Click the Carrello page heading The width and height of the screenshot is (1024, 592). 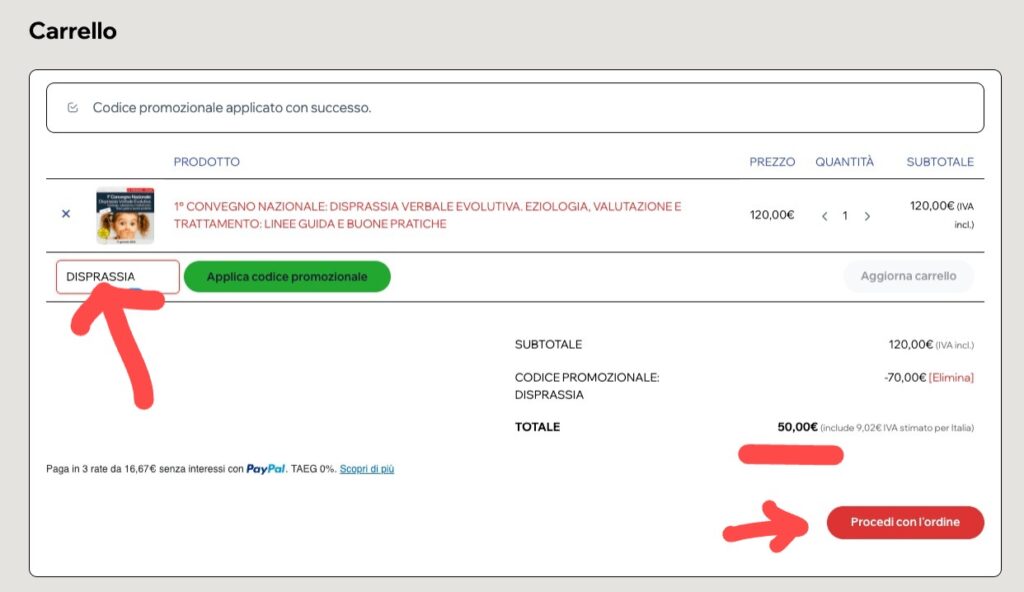click(72, 31)
